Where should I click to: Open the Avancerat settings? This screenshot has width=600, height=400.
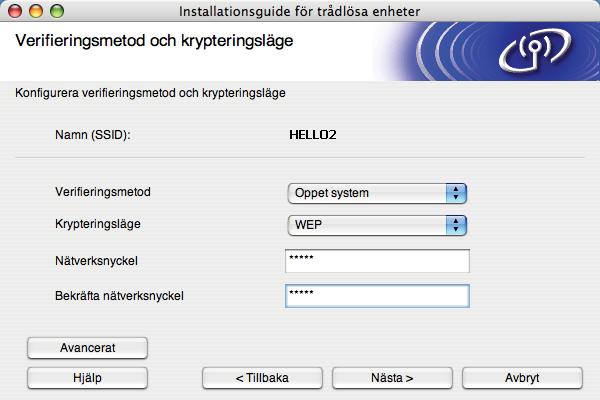(87, 348)
